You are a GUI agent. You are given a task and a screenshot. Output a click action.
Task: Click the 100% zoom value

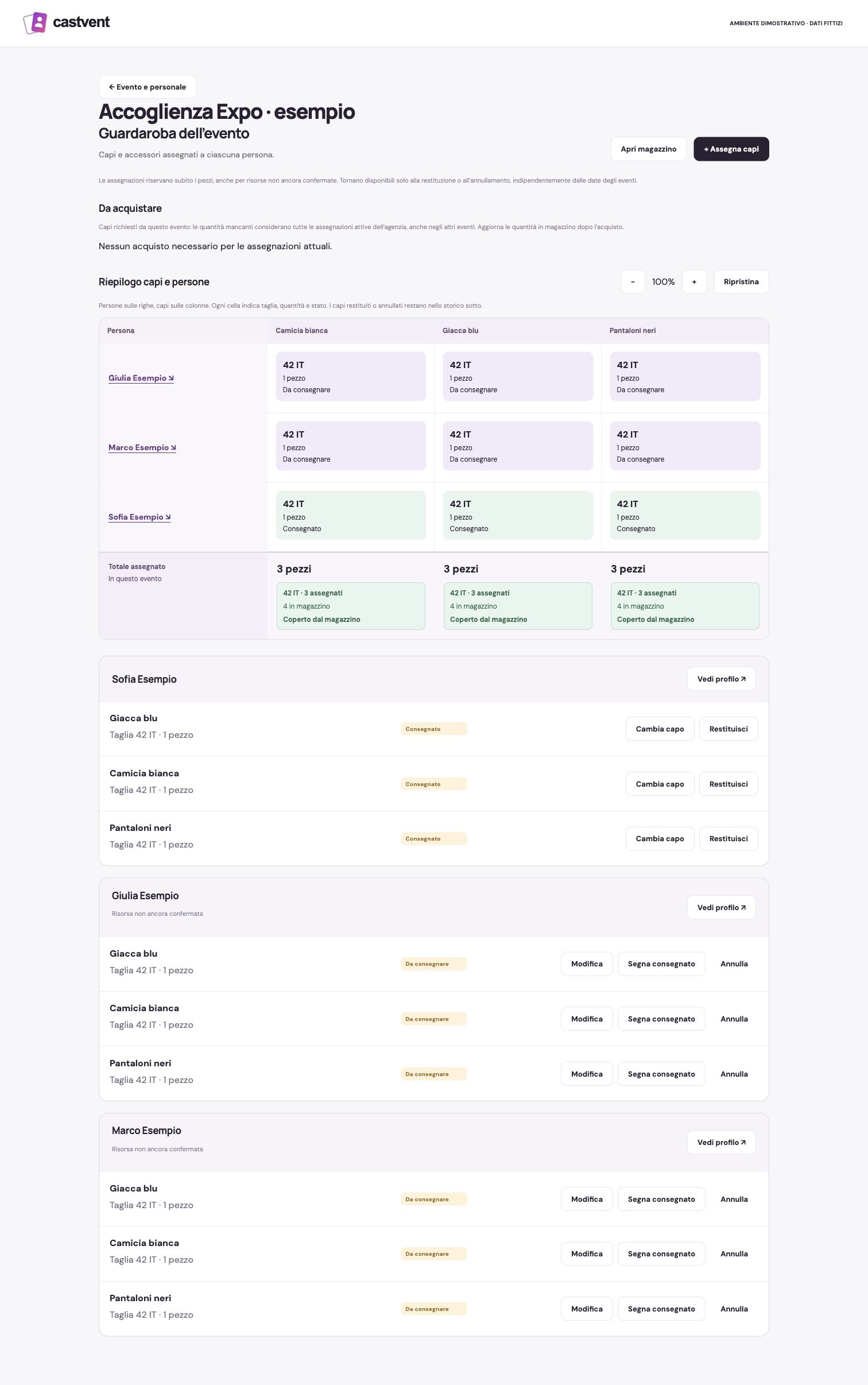pyautogui.click(x=663, y=282)
